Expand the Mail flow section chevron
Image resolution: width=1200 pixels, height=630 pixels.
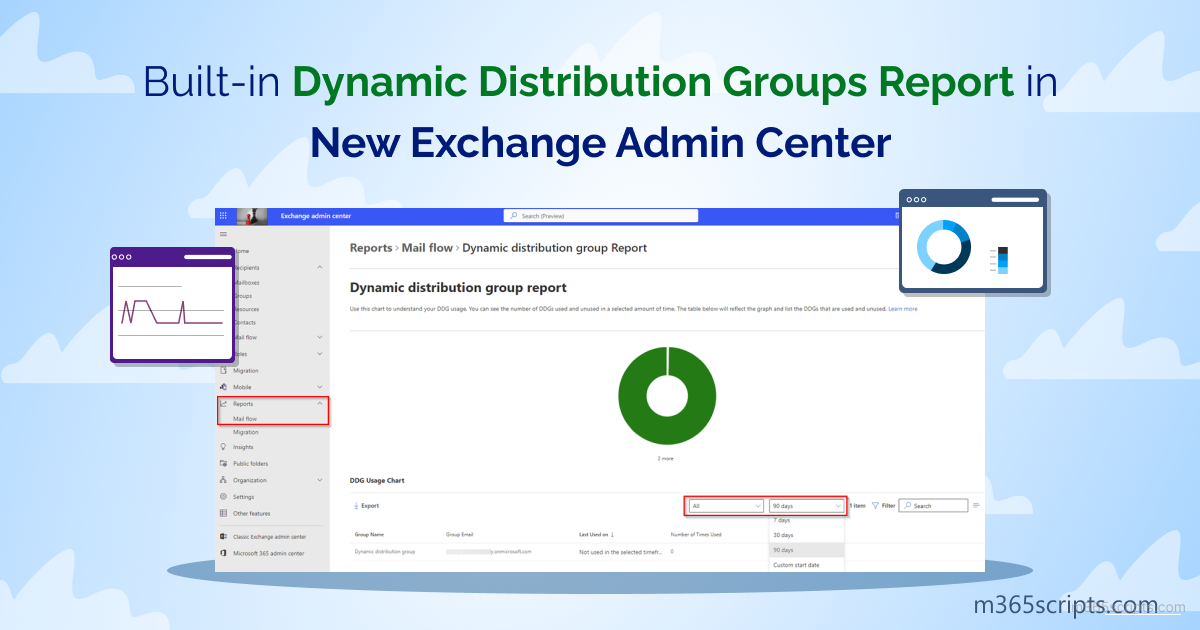(x=319, y=338)
